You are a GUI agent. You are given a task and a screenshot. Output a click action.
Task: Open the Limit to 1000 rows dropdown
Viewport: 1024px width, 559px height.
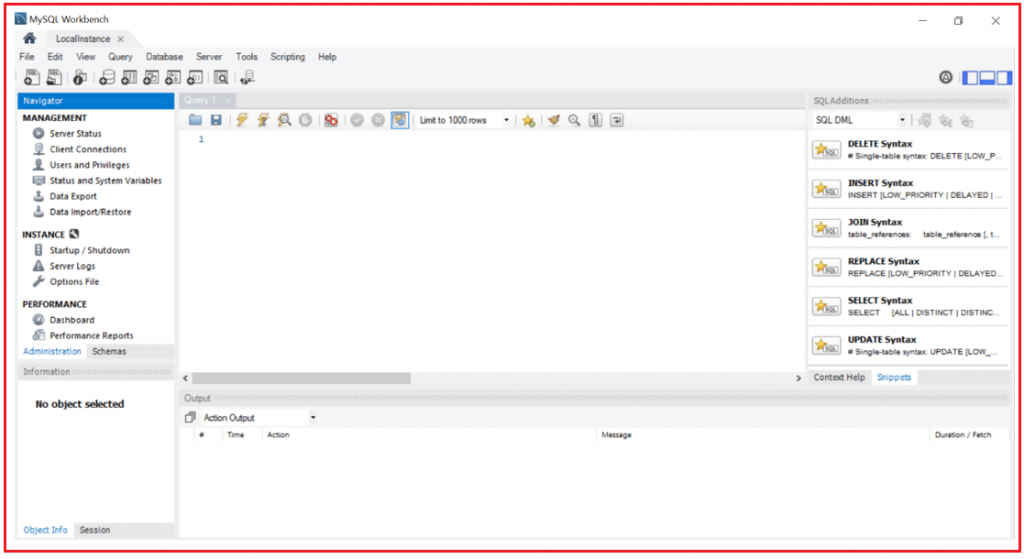coord(506,120)
